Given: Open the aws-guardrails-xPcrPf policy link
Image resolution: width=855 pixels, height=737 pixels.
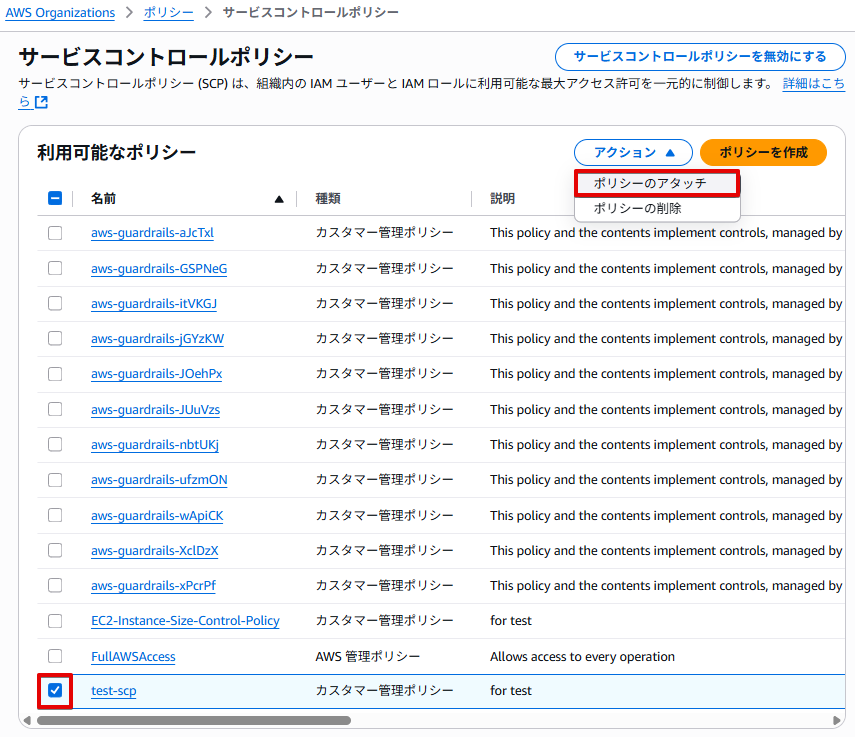Looking at the screenshot, I should [x=153, y=585].
